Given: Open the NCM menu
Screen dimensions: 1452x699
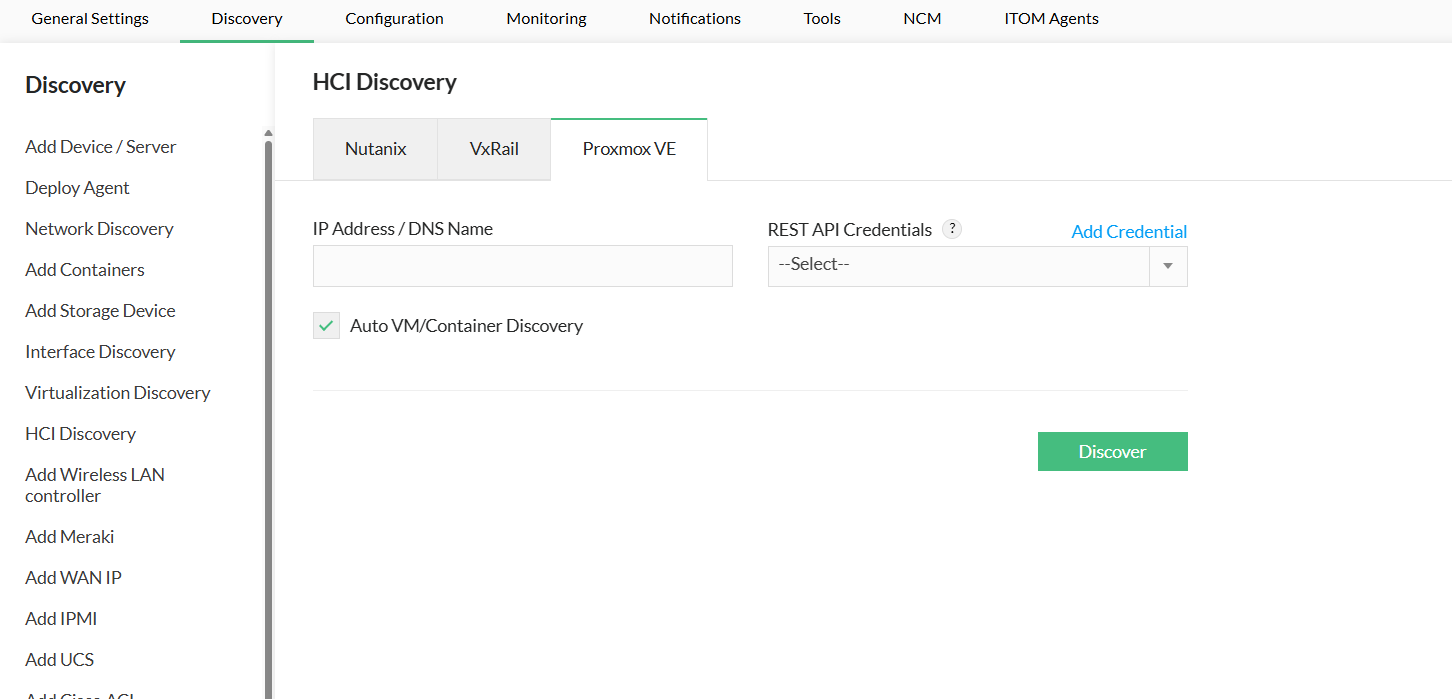Looking at the screenshot, I should point(922,19).
